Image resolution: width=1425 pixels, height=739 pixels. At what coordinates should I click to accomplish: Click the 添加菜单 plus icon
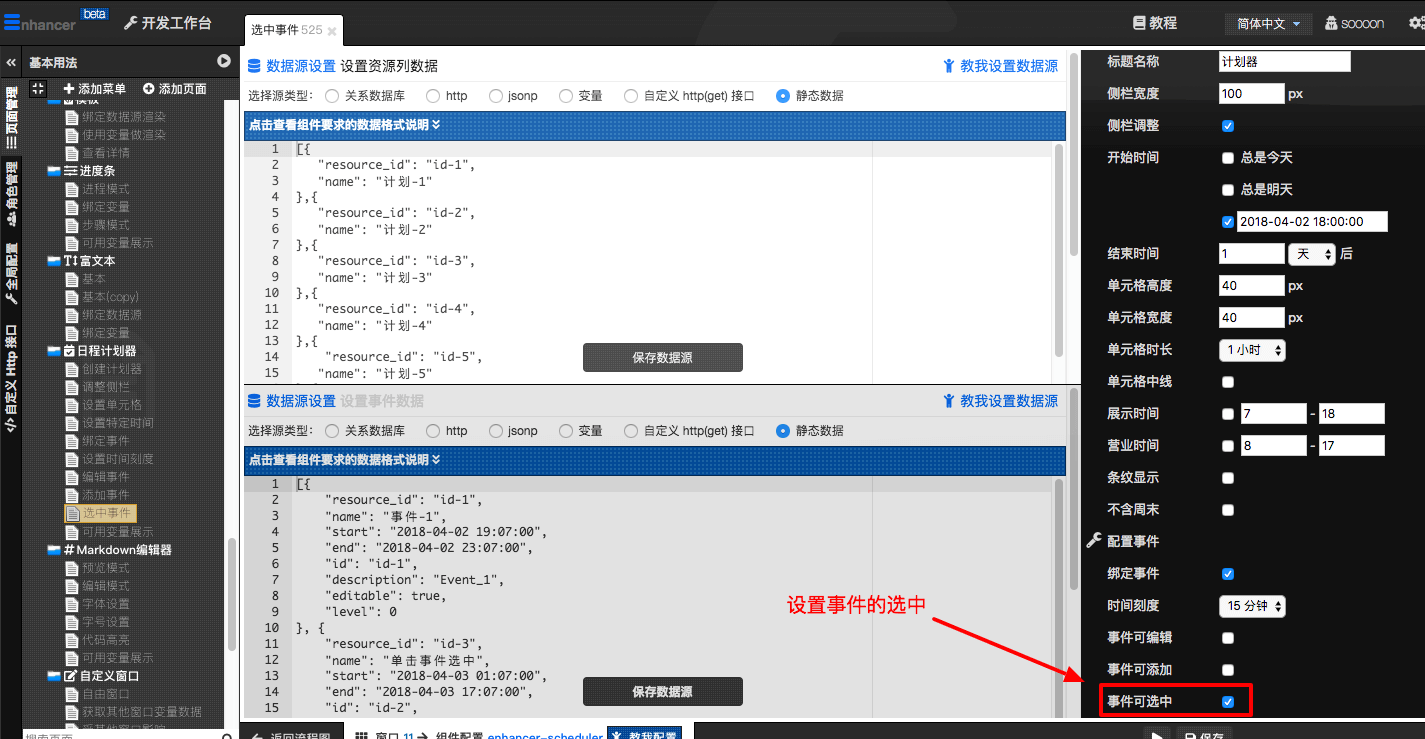pos(69,89)
